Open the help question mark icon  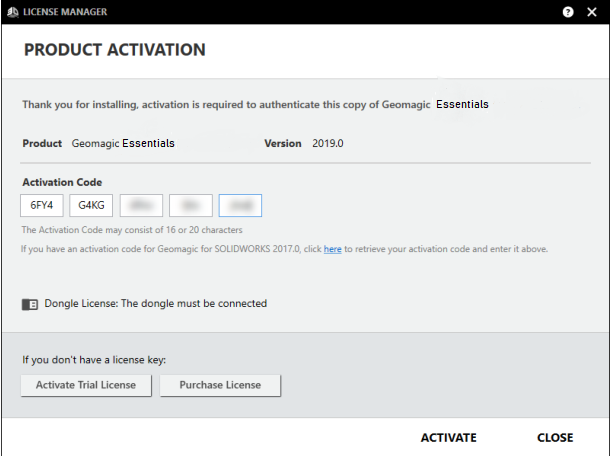click(x=568, y=12)
